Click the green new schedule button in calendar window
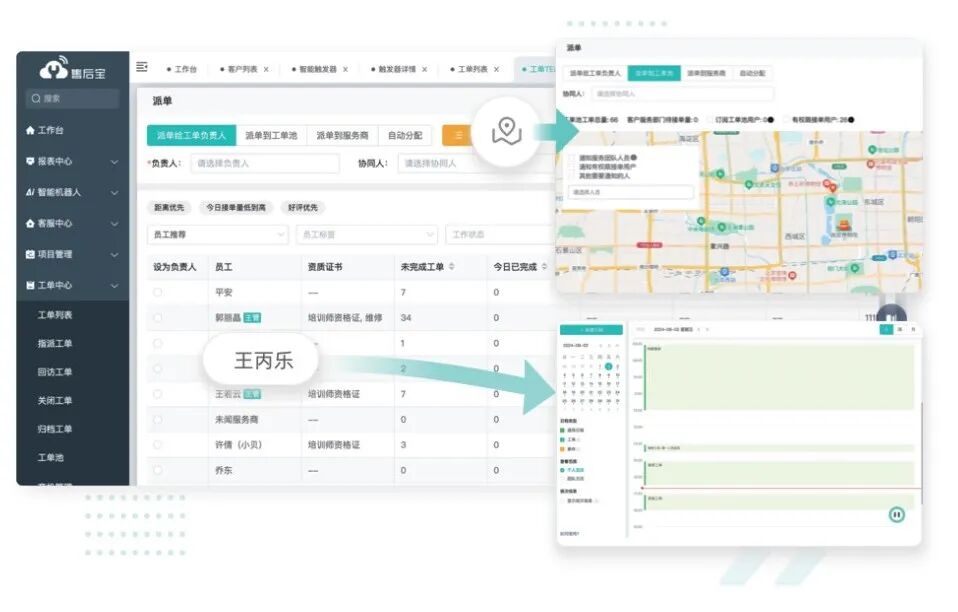Screen dimensions: 958x612 pyautogui.click(x=591, y=330)
